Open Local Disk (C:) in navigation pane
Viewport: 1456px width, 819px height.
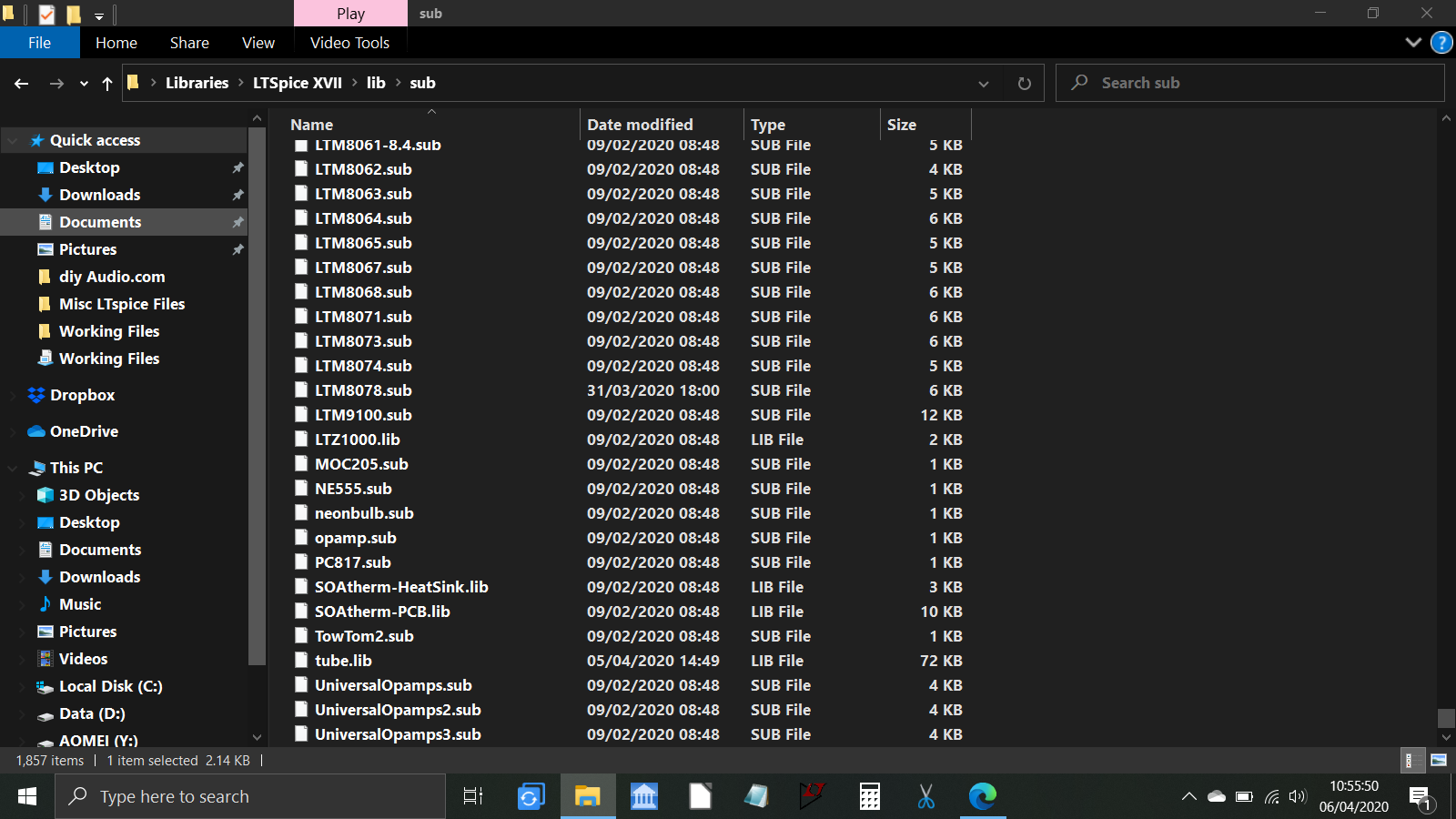110,686
